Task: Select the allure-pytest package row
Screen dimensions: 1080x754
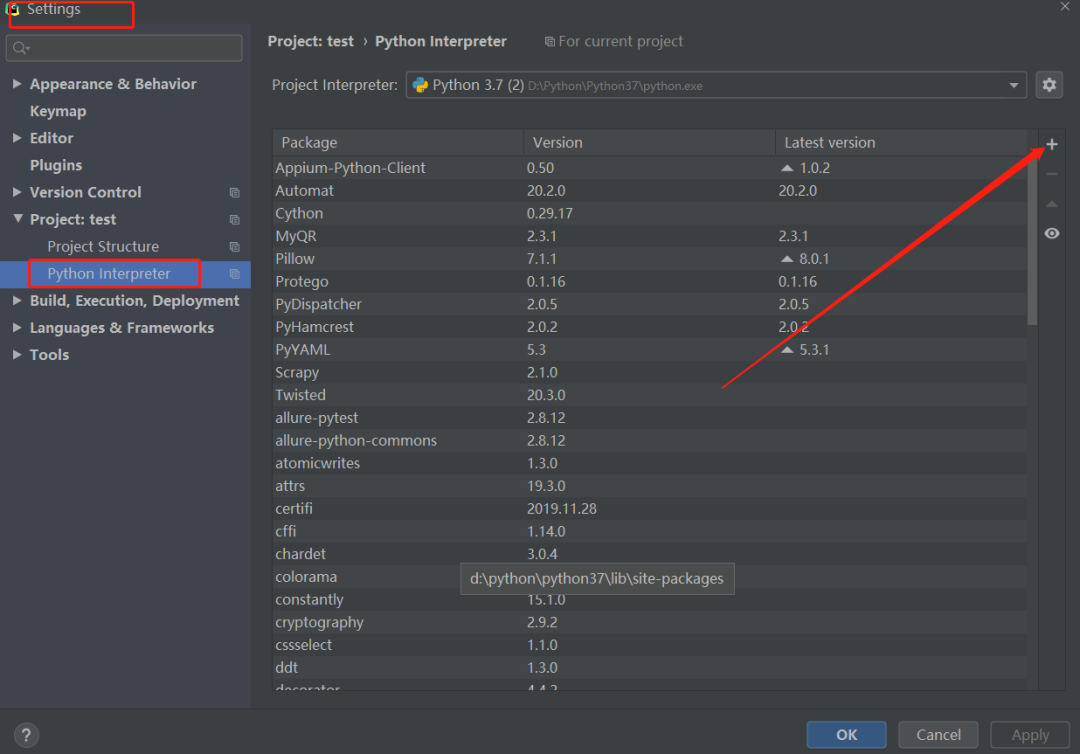Action: [x=650, y=418]
